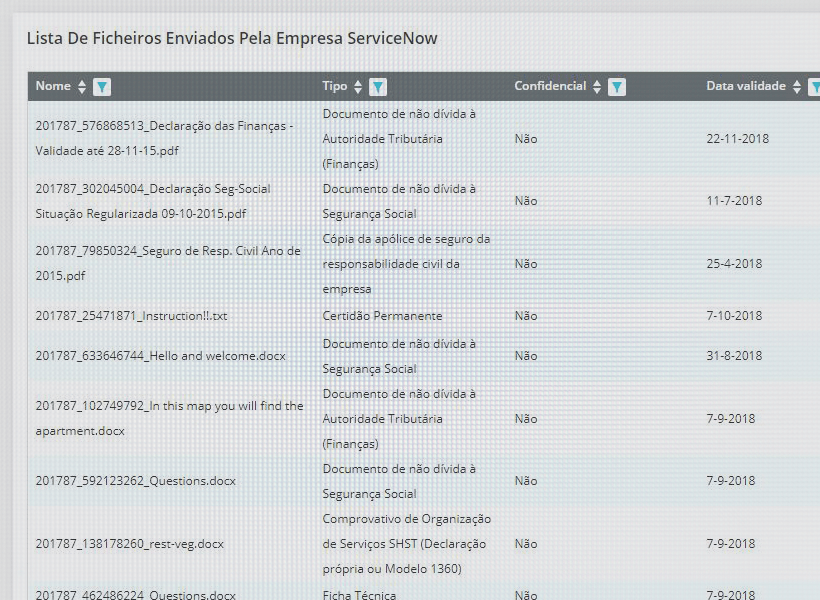Click Tipo cell of Hello and welcome.docx row

(399, 356)
